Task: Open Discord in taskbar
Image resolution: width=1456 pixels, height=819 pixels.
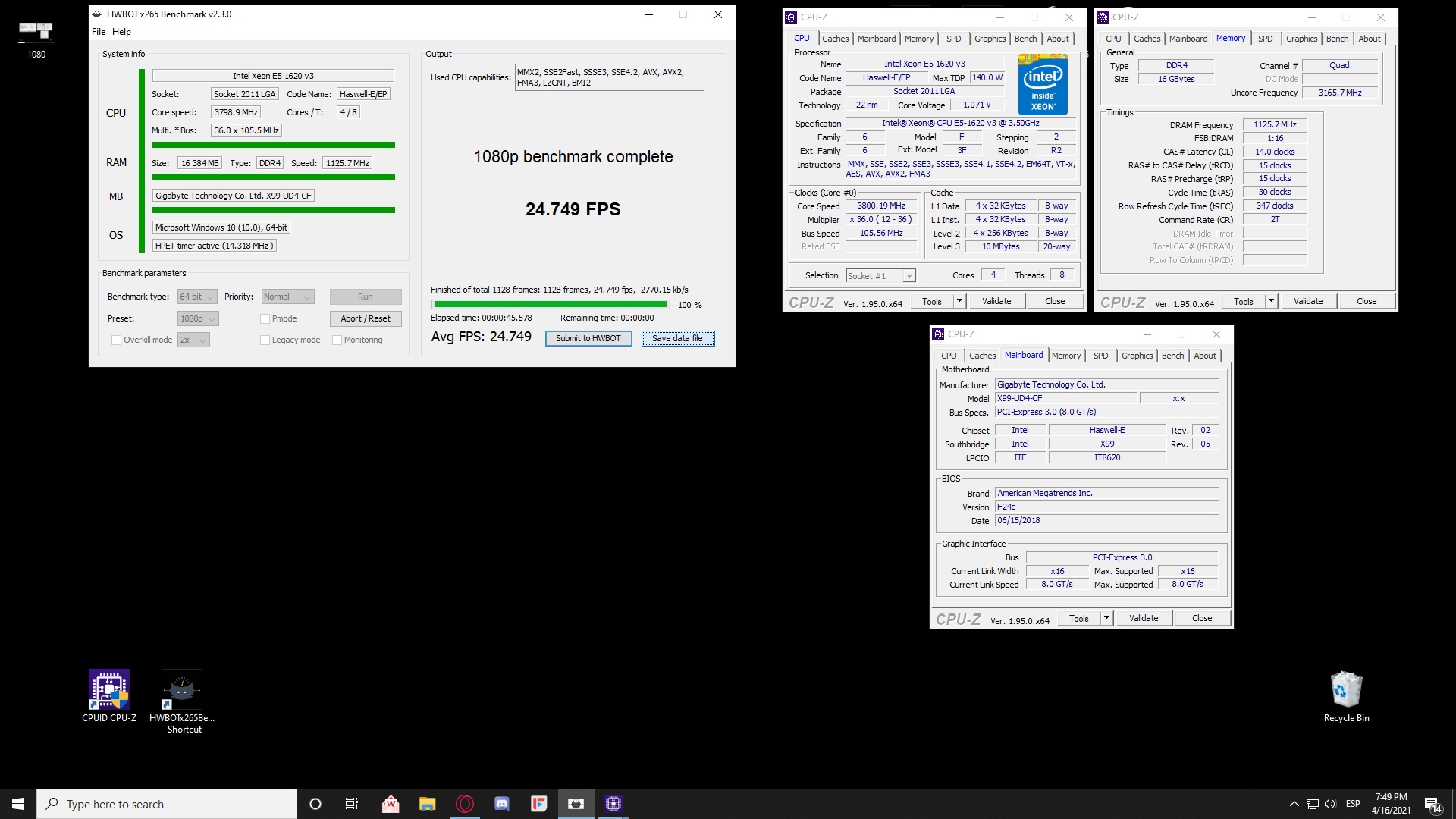Action: pos(502,804)
